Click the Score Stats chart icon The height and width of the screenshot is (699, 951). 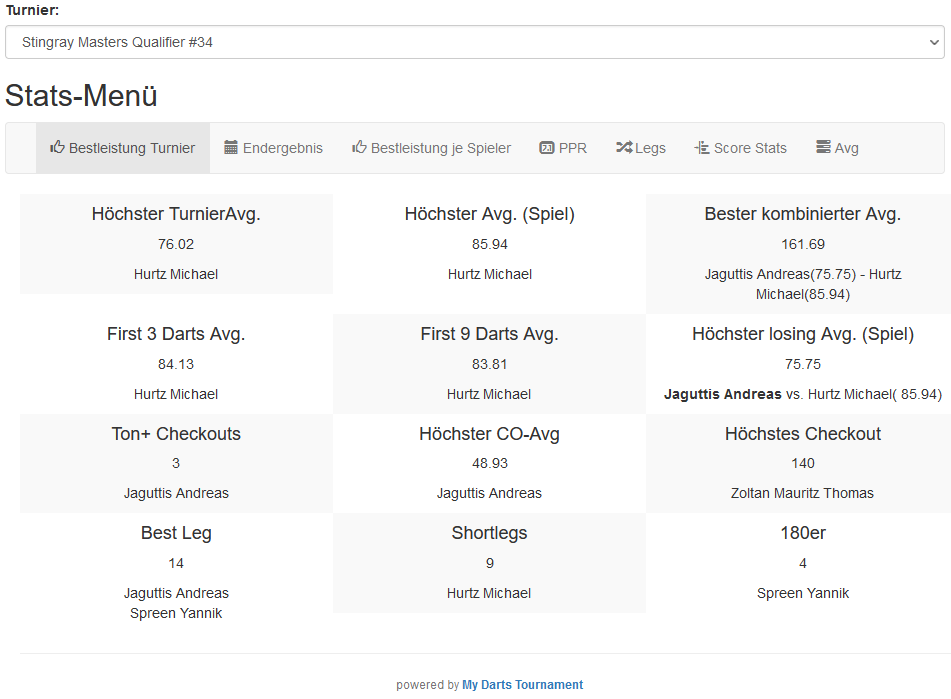[x=701, y=148]
